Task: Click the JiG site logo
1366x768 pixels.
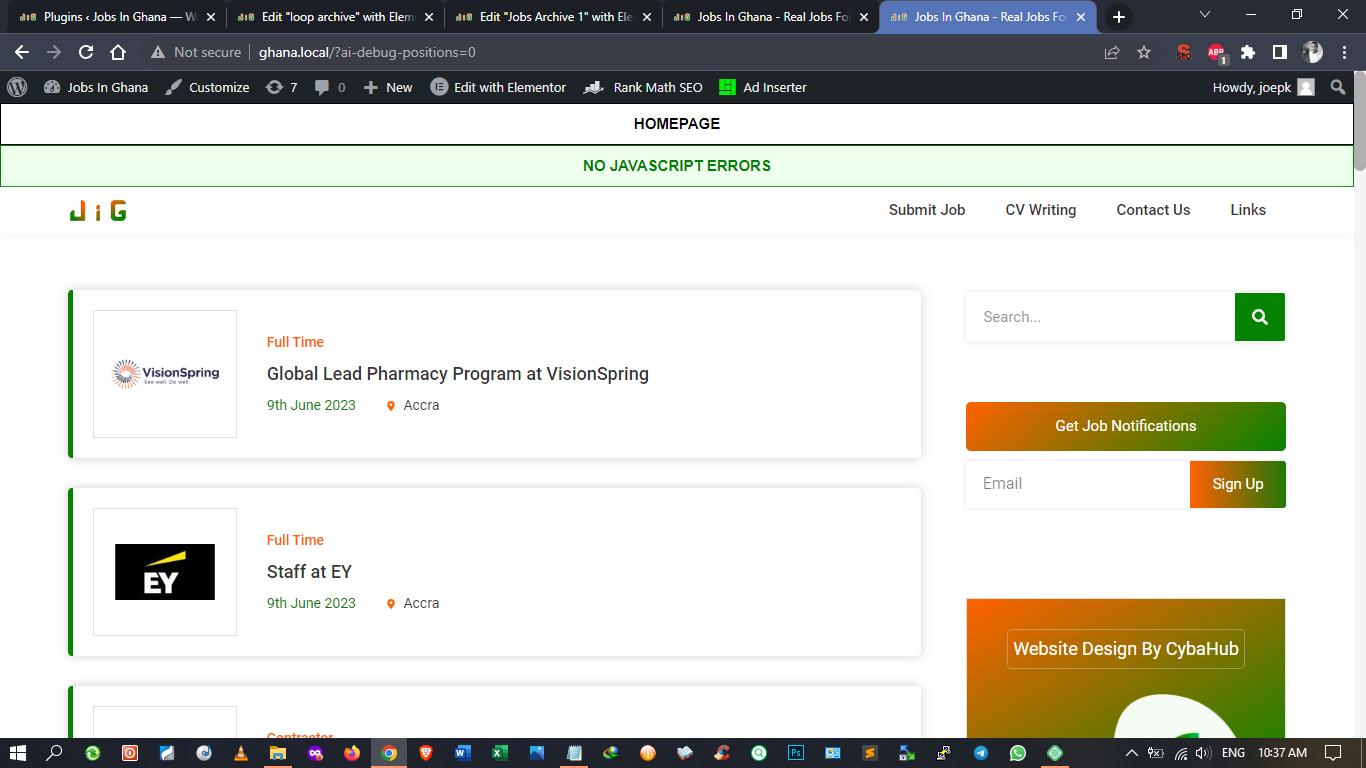Action: click(98, 210)
